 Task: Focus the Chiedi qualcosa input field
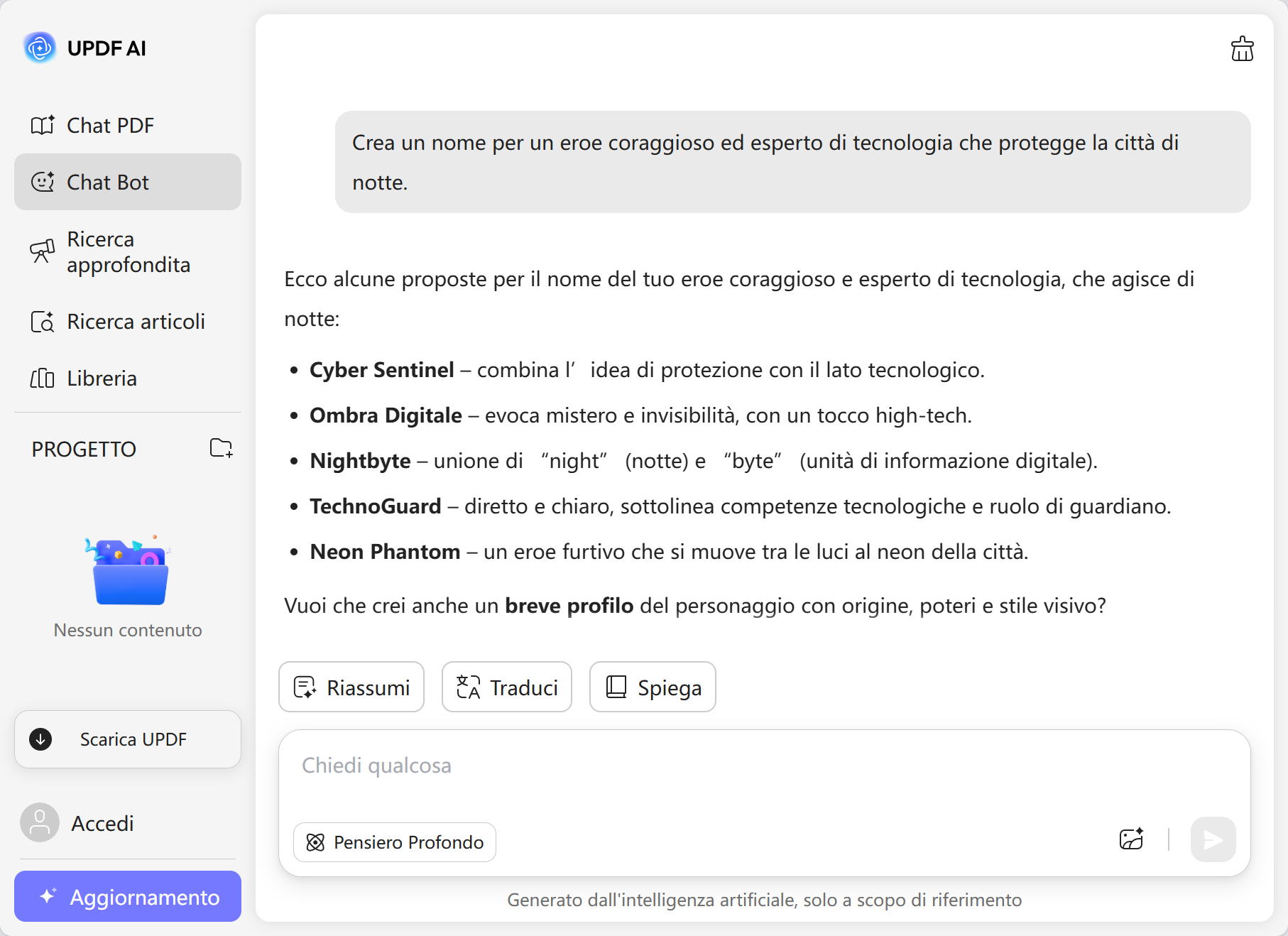(764, 767)
